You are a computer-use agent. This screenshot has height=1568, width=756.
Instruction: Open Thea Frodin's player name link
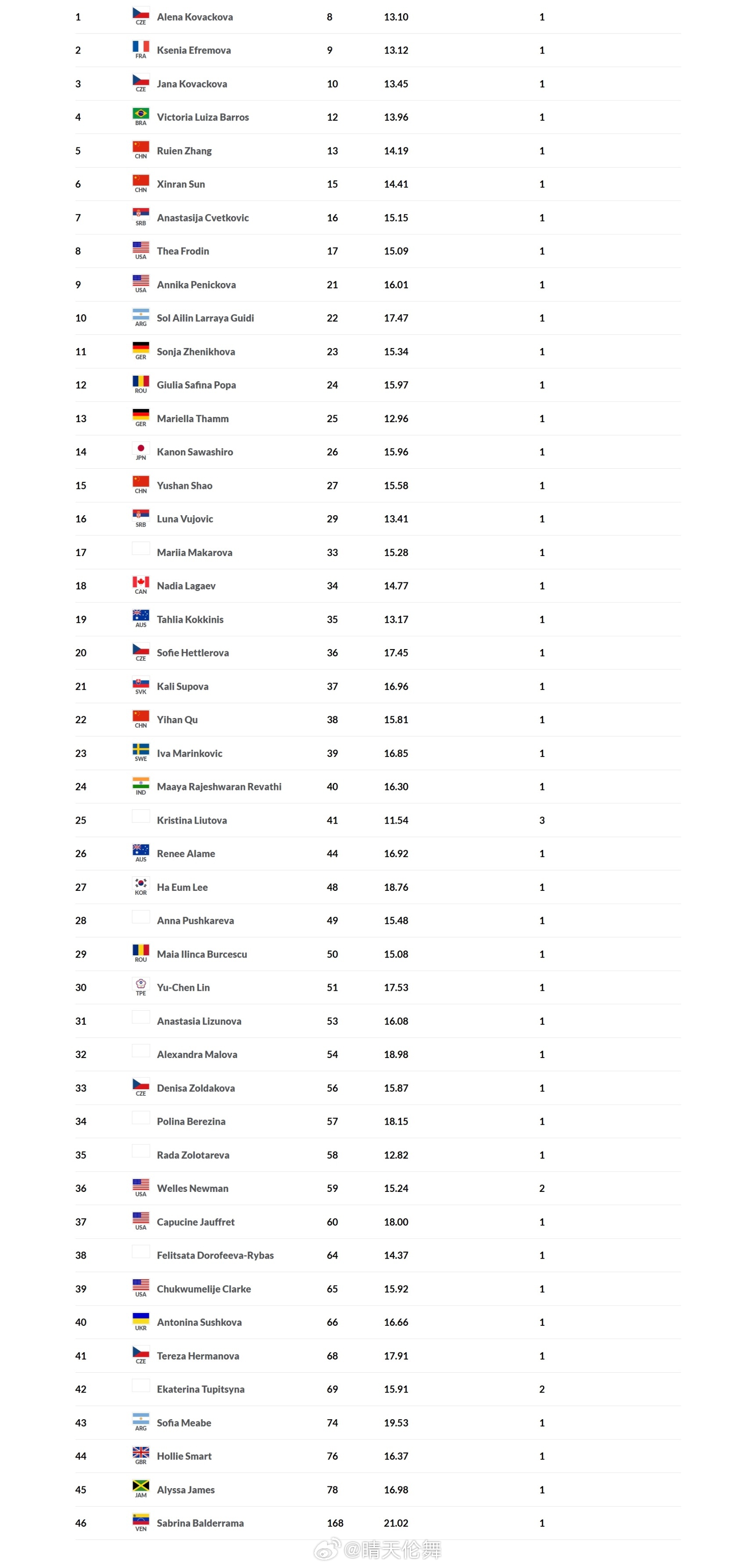pos(183,251)
